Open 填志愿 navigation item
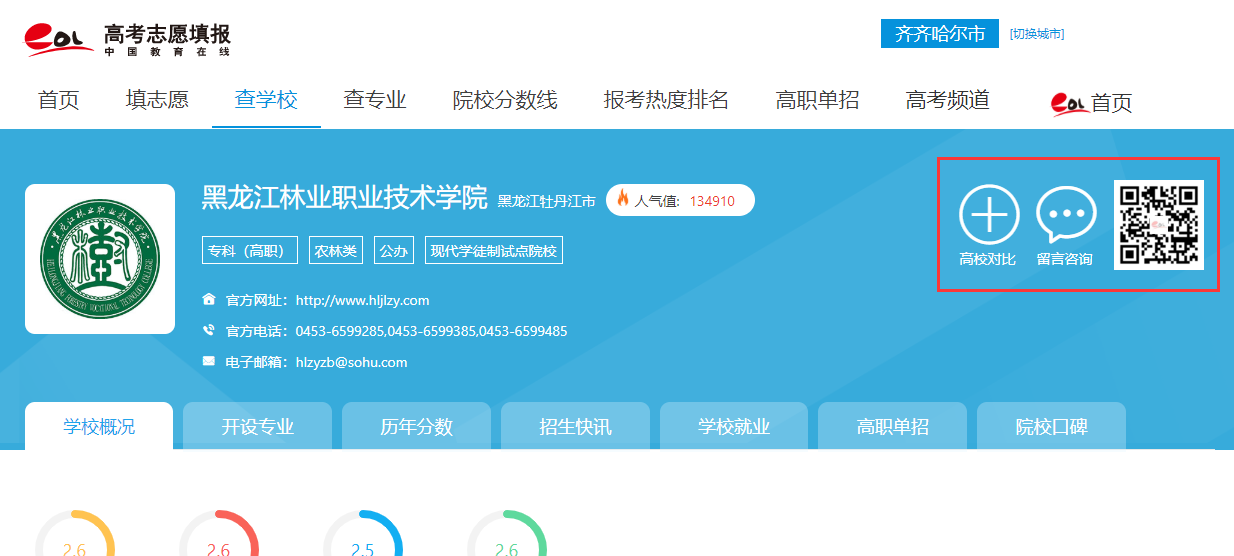1234x556 pixels. (157, 100)
